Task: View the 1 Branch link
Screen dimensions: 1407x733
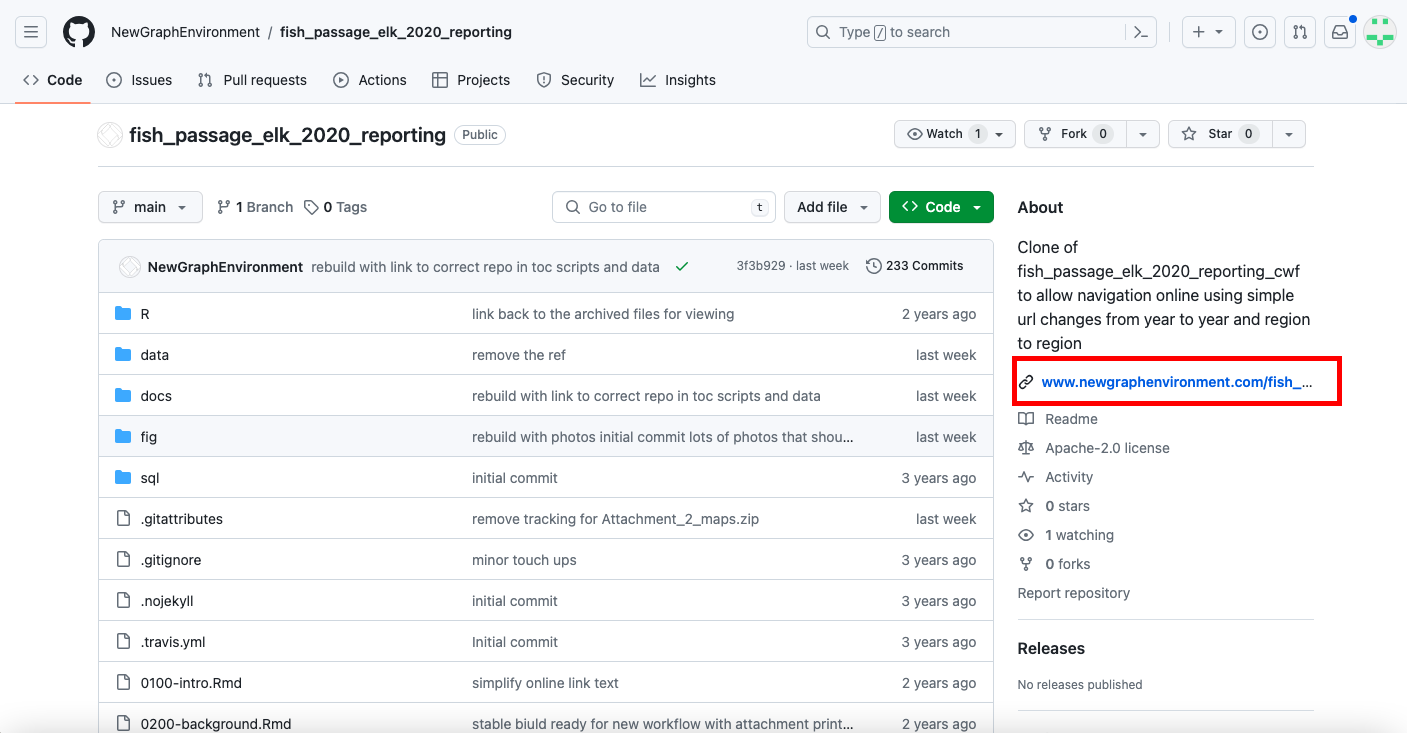Action: coord(255,207)
